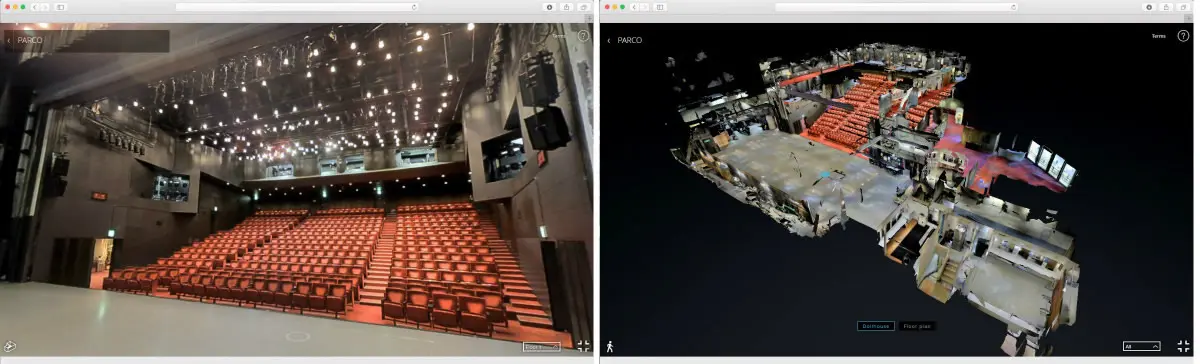Focus the right Safari address bar
This screenshot has height=364, width=1200.
897,7
